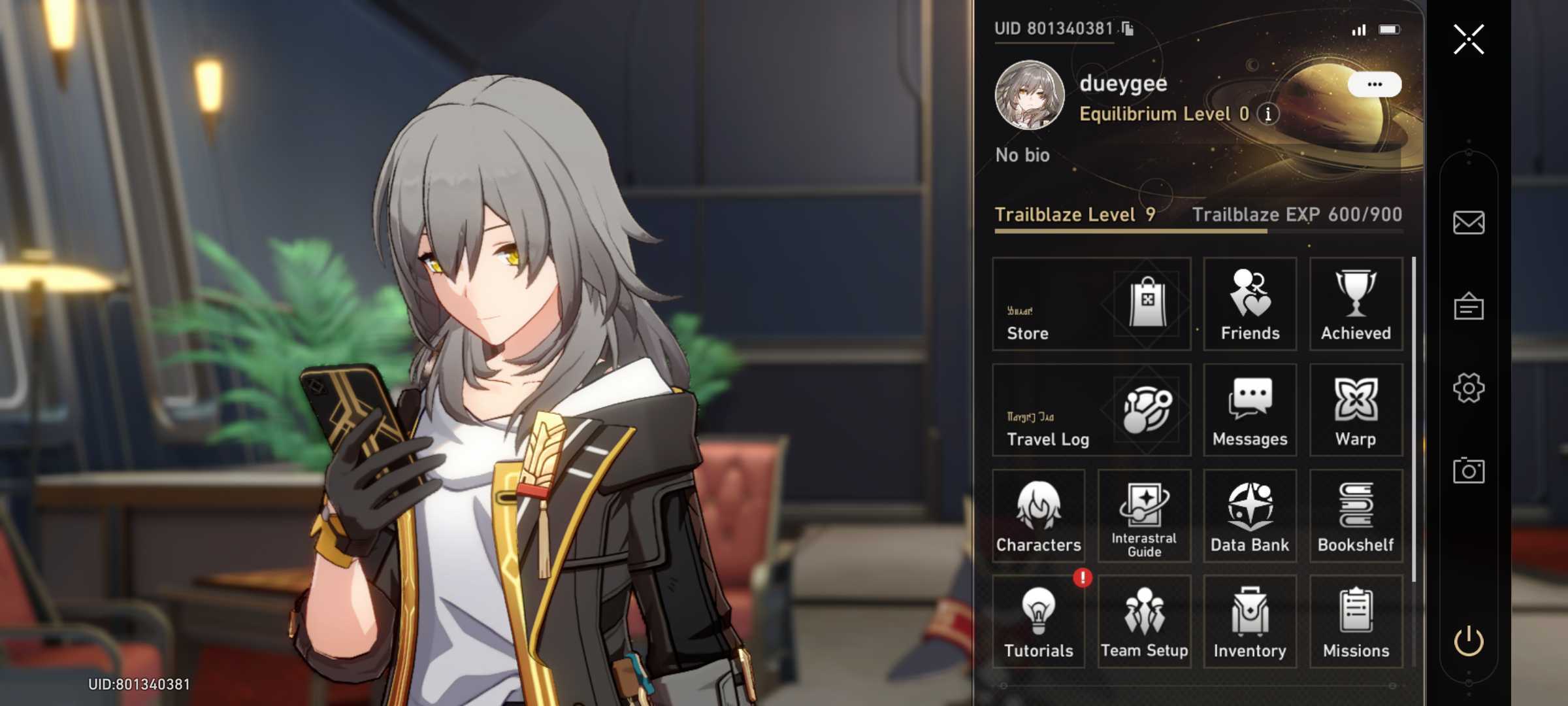Click the dueygee profile avatar
This screenshot has height=706, width=1568.
pyautogui.click(x=1029, y=95)
